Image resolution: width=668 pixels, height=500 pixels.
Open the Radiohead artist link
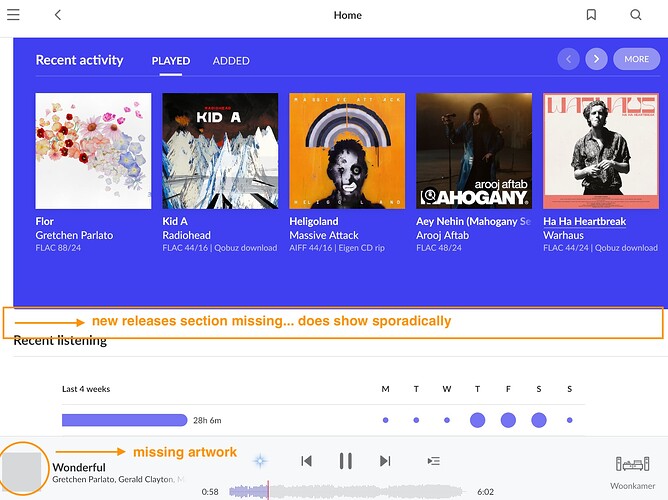point(186,235)
